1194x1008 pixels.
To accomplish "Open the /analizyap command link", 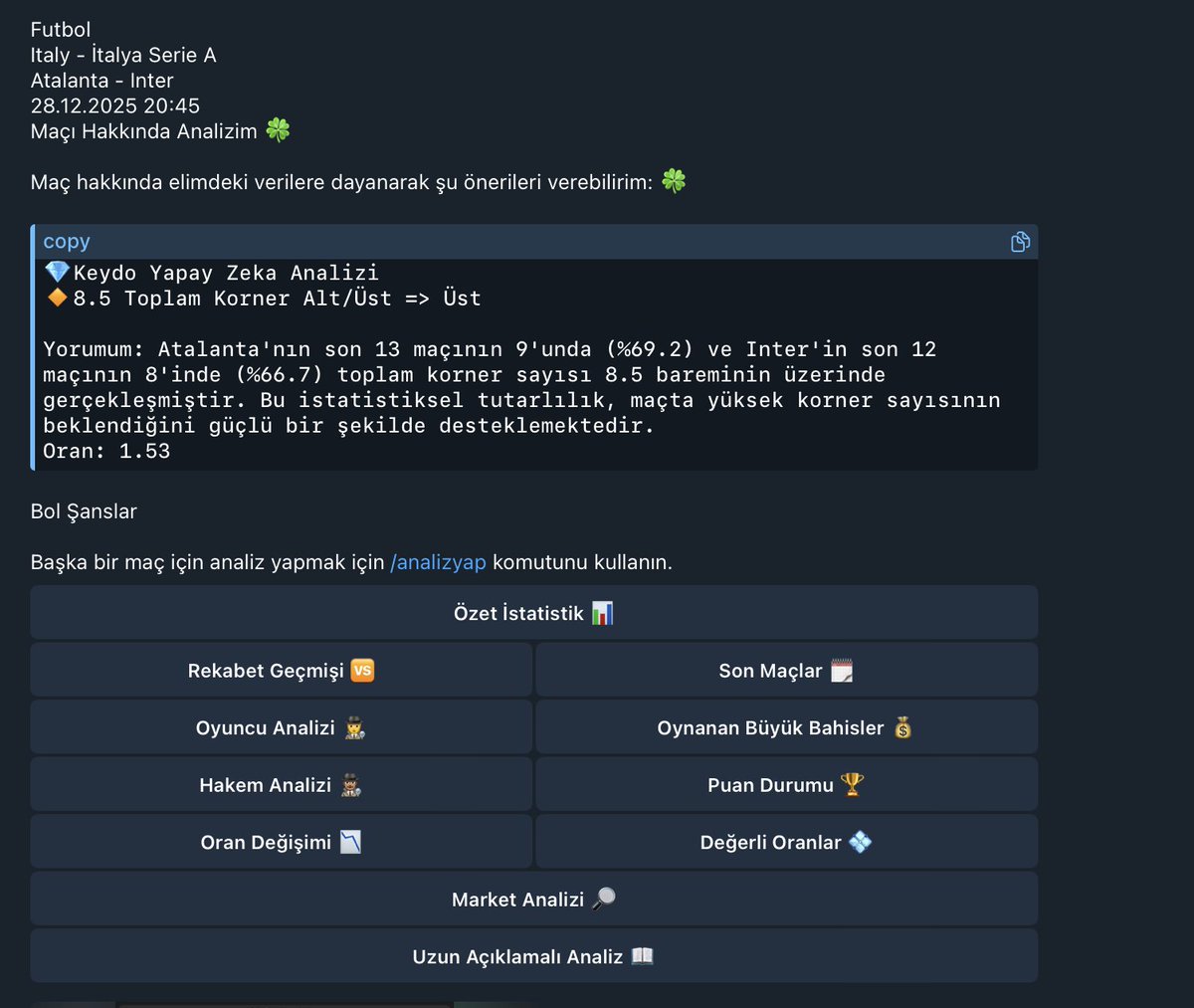I will click(x=438, y=561).
